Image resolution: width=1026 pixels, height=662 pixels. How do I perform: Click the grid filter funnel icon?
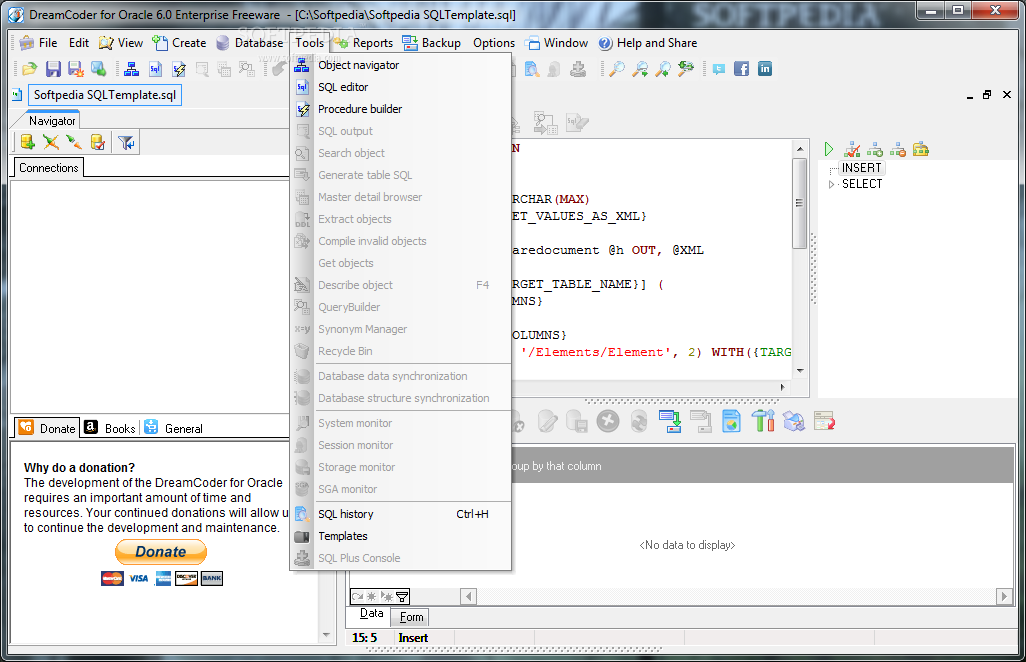point(402,597)
